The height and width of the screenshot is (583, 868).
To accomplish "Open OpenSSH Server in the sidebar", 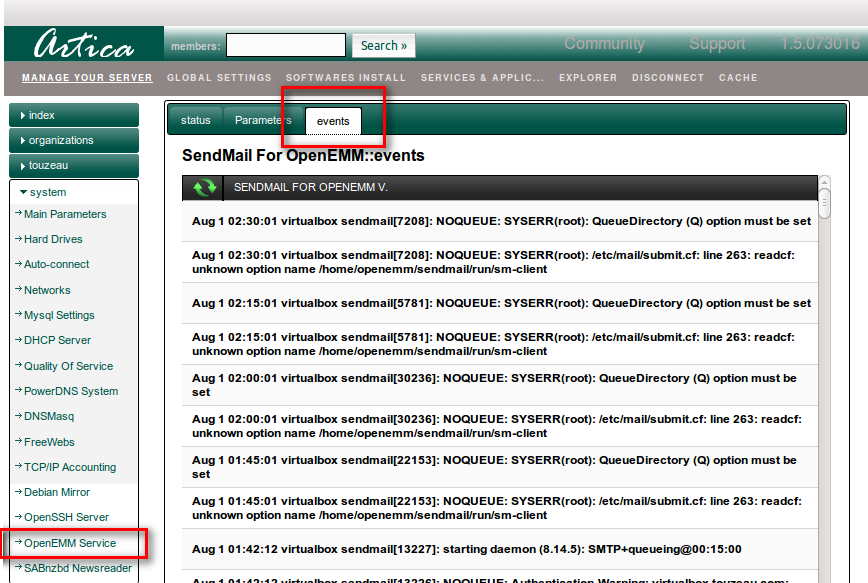I will click(x=66, y=517).
